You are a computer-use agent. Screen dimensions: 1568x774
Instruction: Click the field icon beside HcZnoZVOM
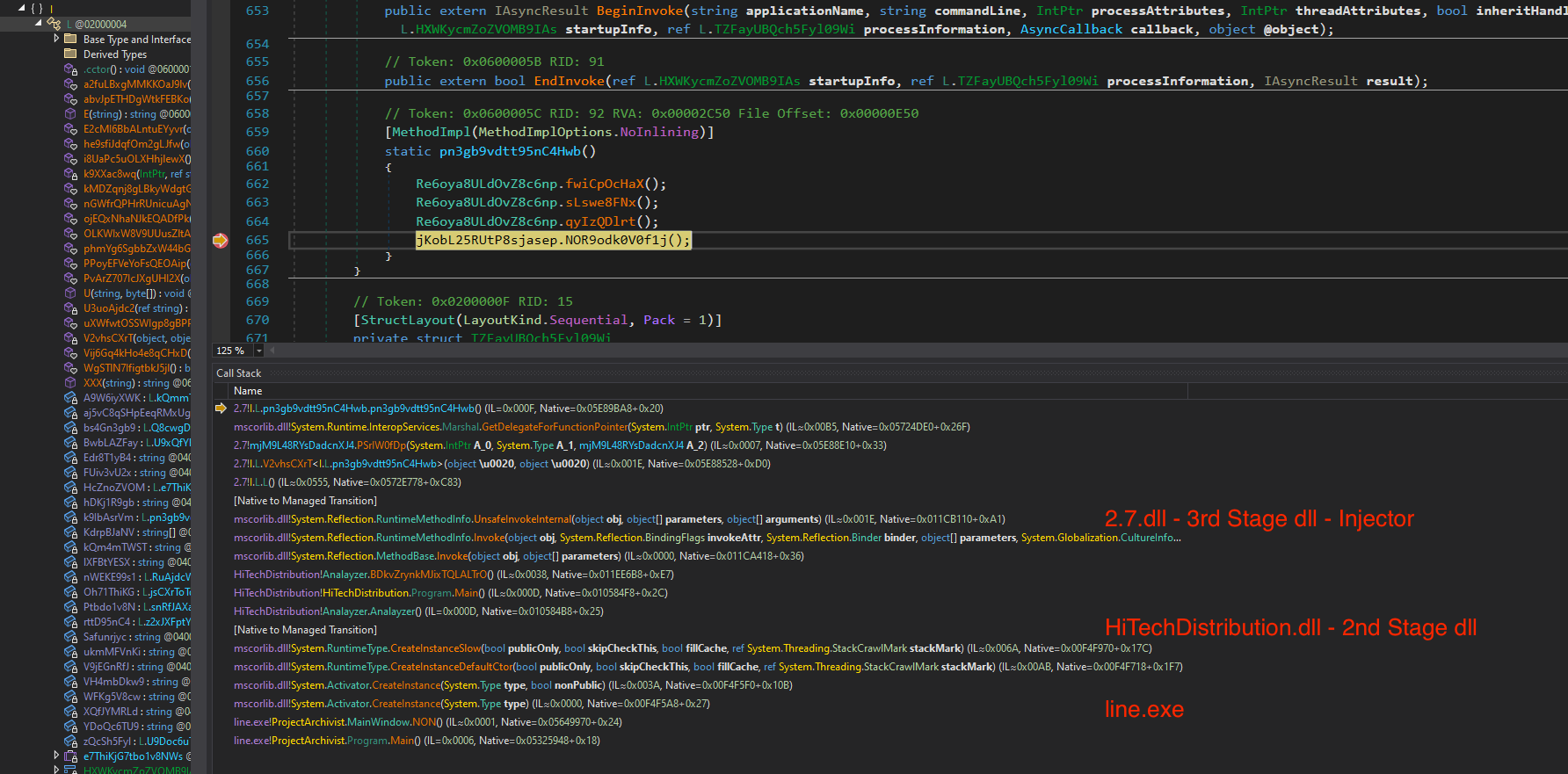(x=70, y=488)
